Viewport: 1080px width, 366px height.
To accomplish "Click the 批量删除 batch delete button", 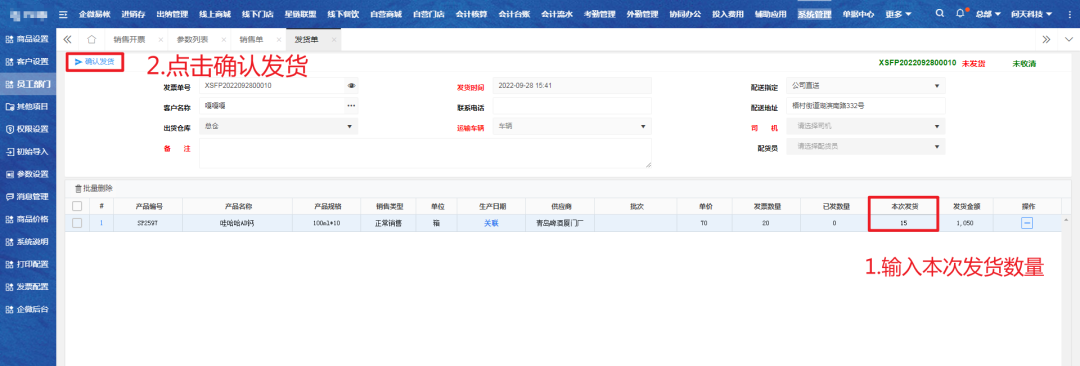I will (x=94, y=188).
